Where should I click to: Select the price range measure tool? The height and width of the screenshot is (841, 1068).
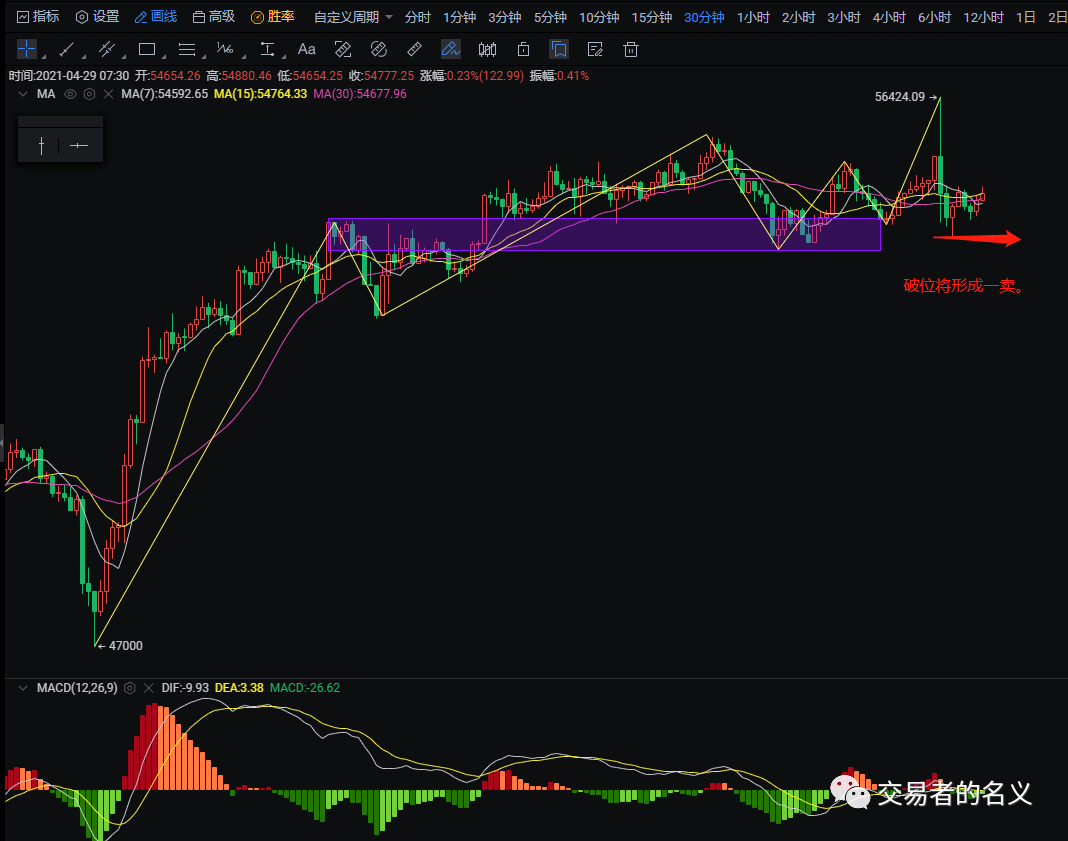click(267, 49)
